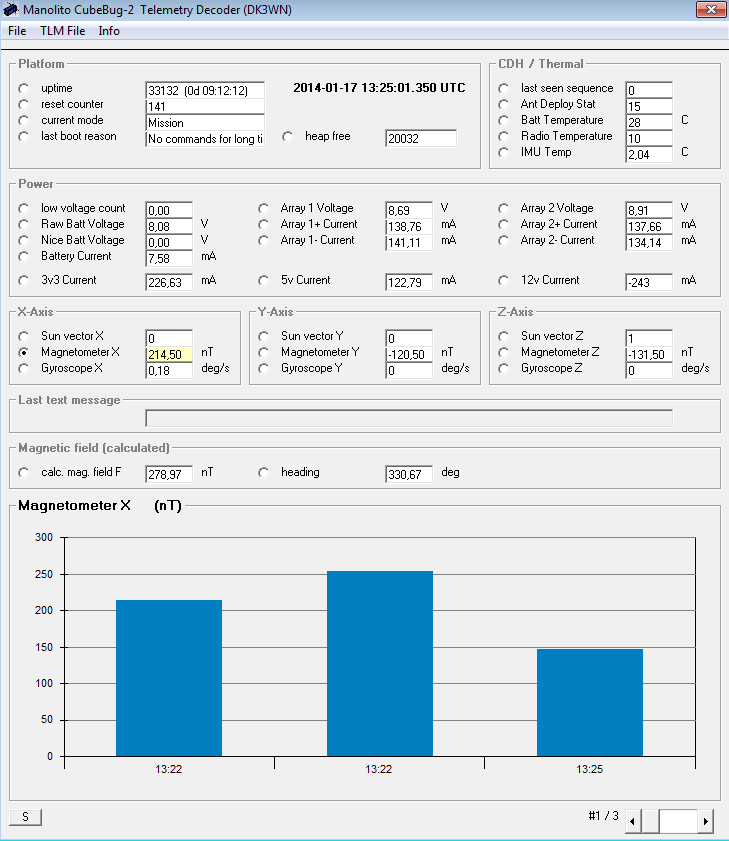Click the Raw Batt Voltage value 8,08
Image resolution: width=729 pixels, height=841 pixels.
tap(169, 226)
